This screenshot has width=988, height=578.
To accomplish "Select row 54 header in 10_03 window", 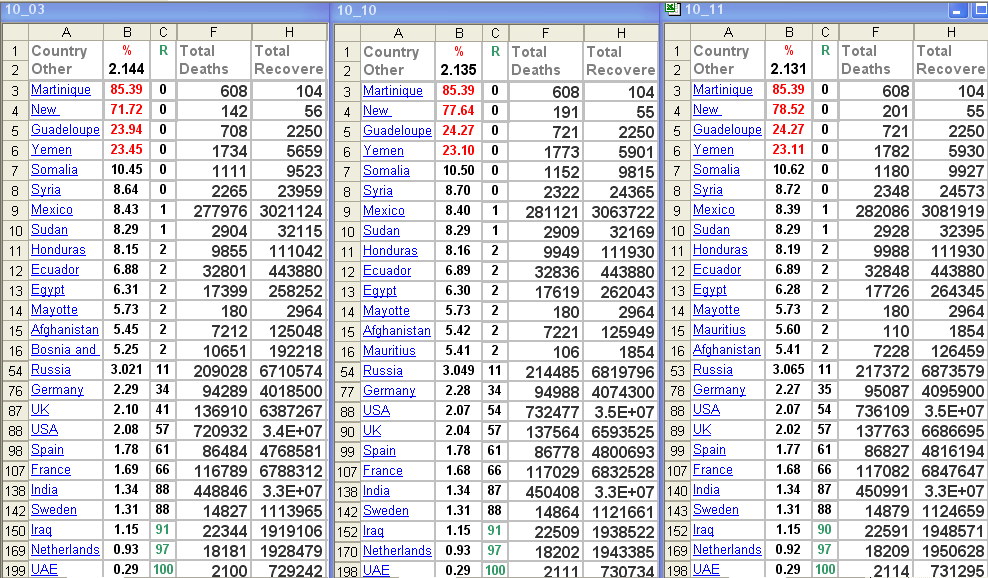I will tap(15, 370).
